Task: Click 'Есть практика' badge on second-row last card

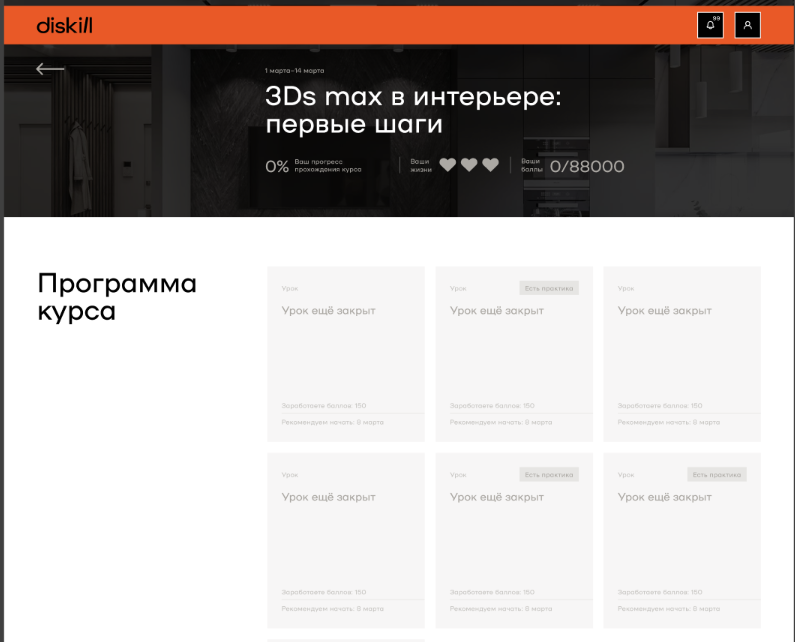Action: pyautogui.click(x=717, y=475)
